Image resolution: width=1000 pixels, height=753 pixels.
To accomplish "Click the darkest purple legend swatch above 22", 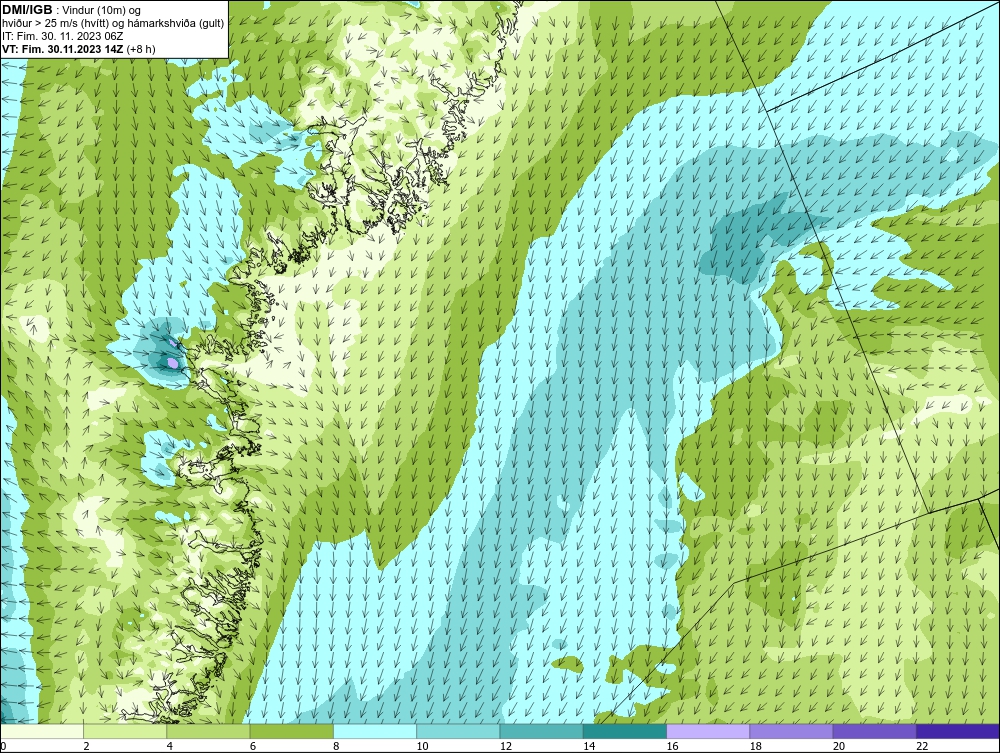I will pos(958,731).
